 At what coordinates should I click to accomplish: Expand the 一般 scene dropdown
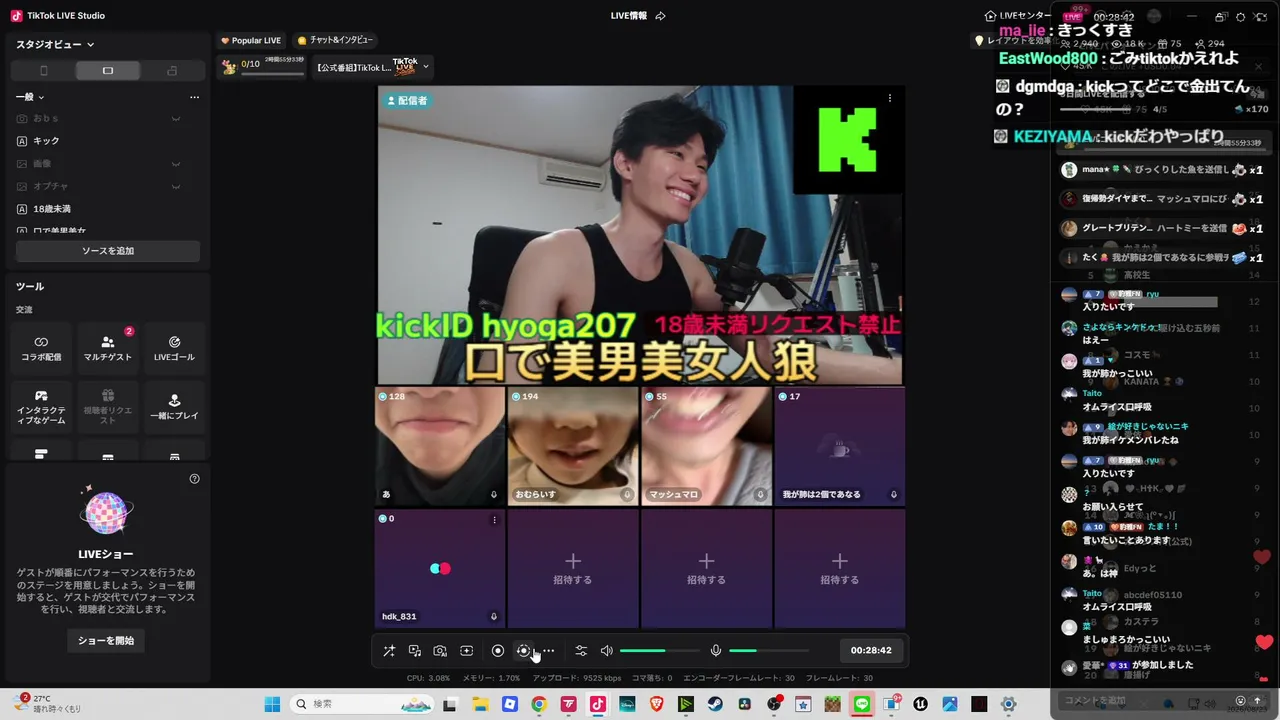30,97
